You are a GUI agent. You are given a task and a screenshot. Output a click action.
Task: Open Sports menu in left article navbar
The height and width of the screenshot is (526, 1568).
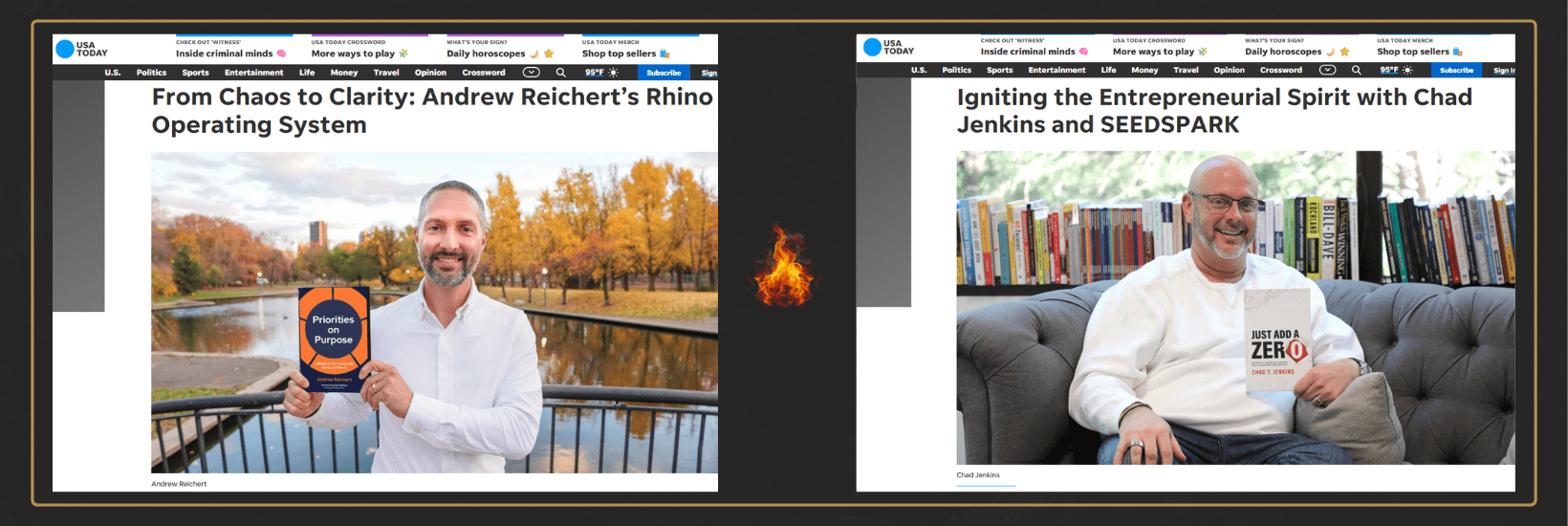tap(195, 73)
